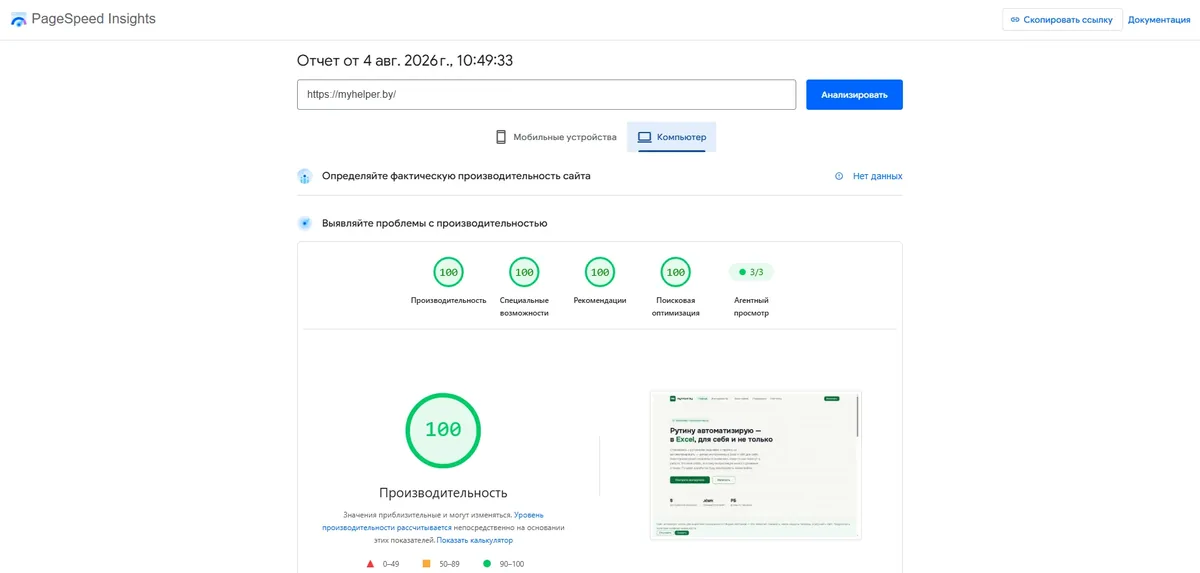
Task: Click the page screenshot thumbnail of myhelper.by
Action: tap(755, 465)
